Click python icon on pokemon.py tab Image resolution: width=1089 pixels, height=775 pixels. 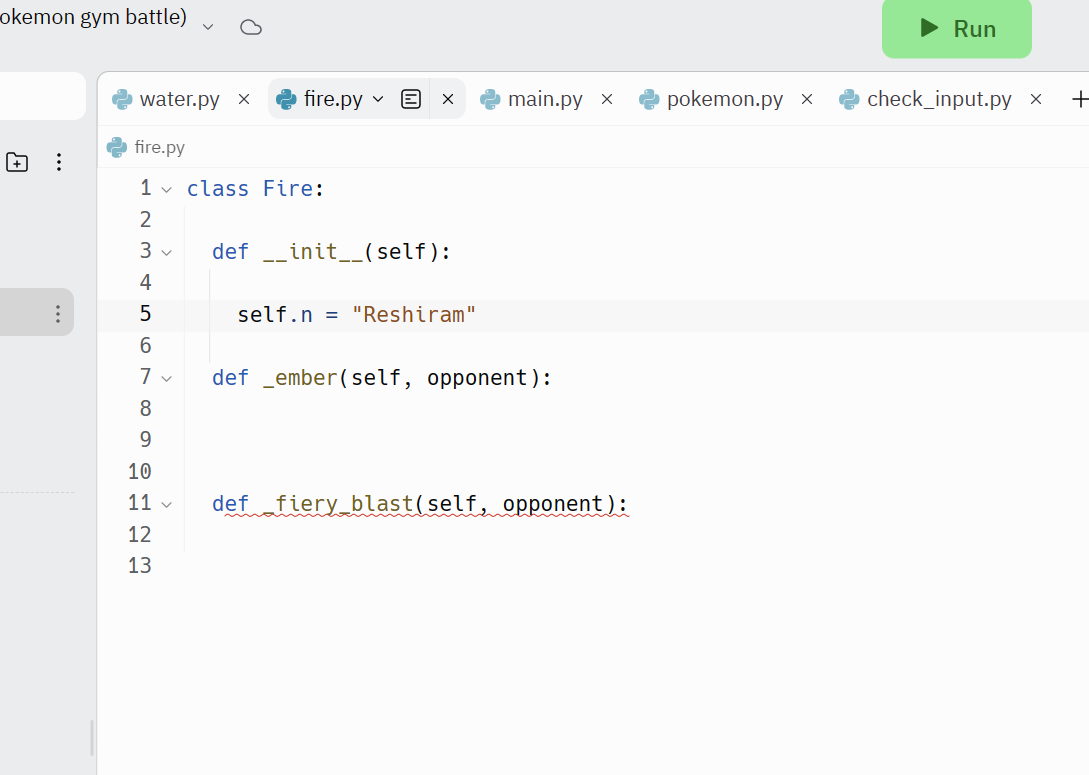pyautogui.click(x=649, y=99)
